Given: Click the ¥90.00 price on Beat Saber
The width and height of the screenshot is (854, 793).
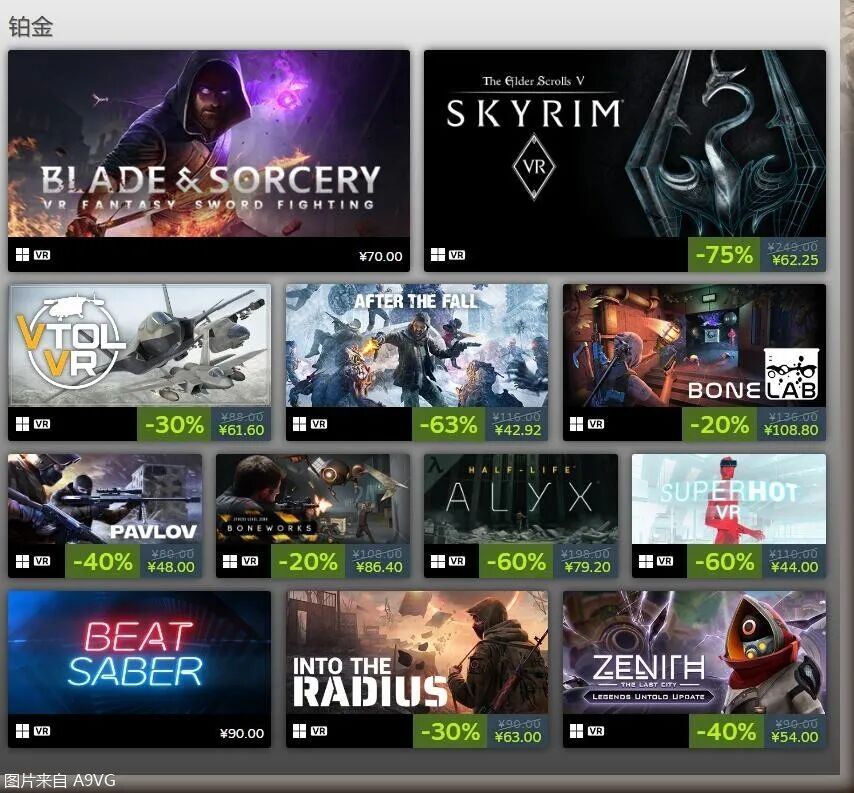Looking at the screenshot, I should coord(242,734).
